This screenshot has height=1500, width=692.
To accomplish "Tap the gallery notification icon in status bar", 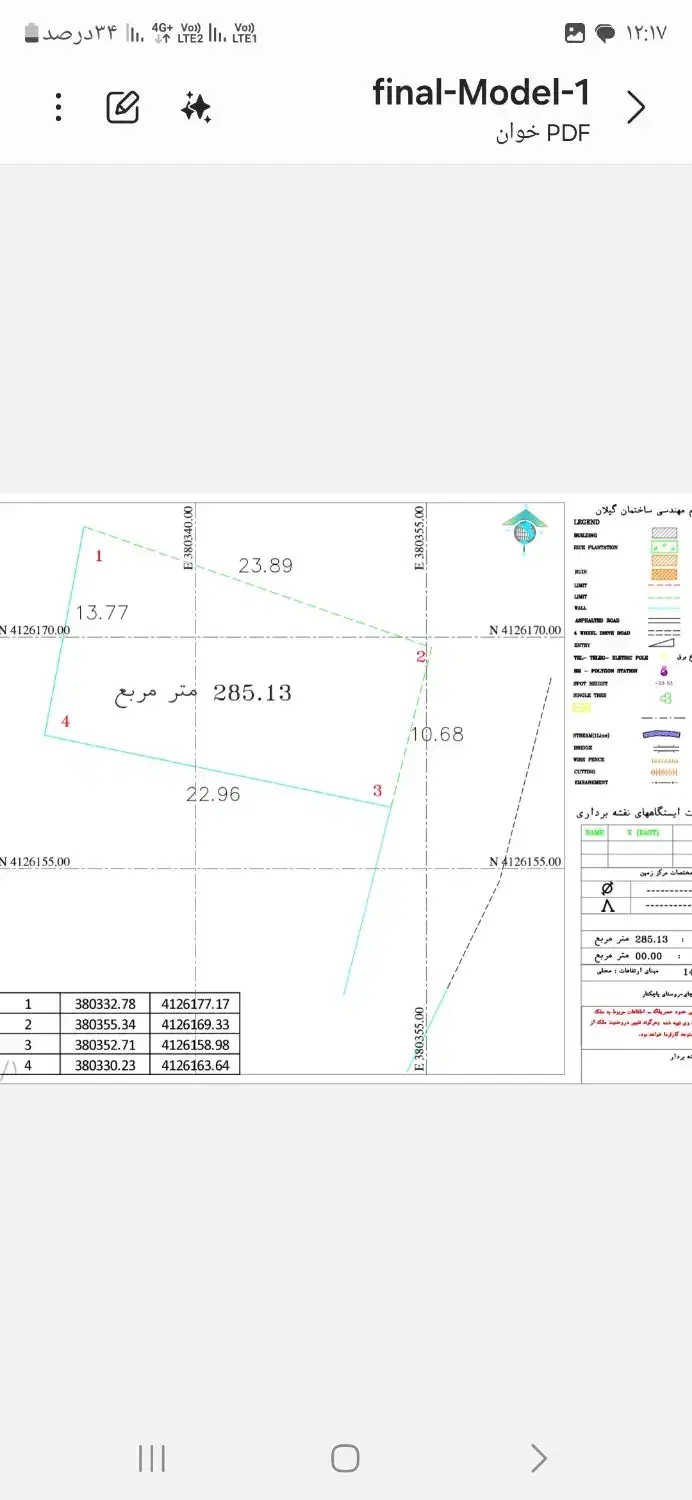I will click(575, 33).
